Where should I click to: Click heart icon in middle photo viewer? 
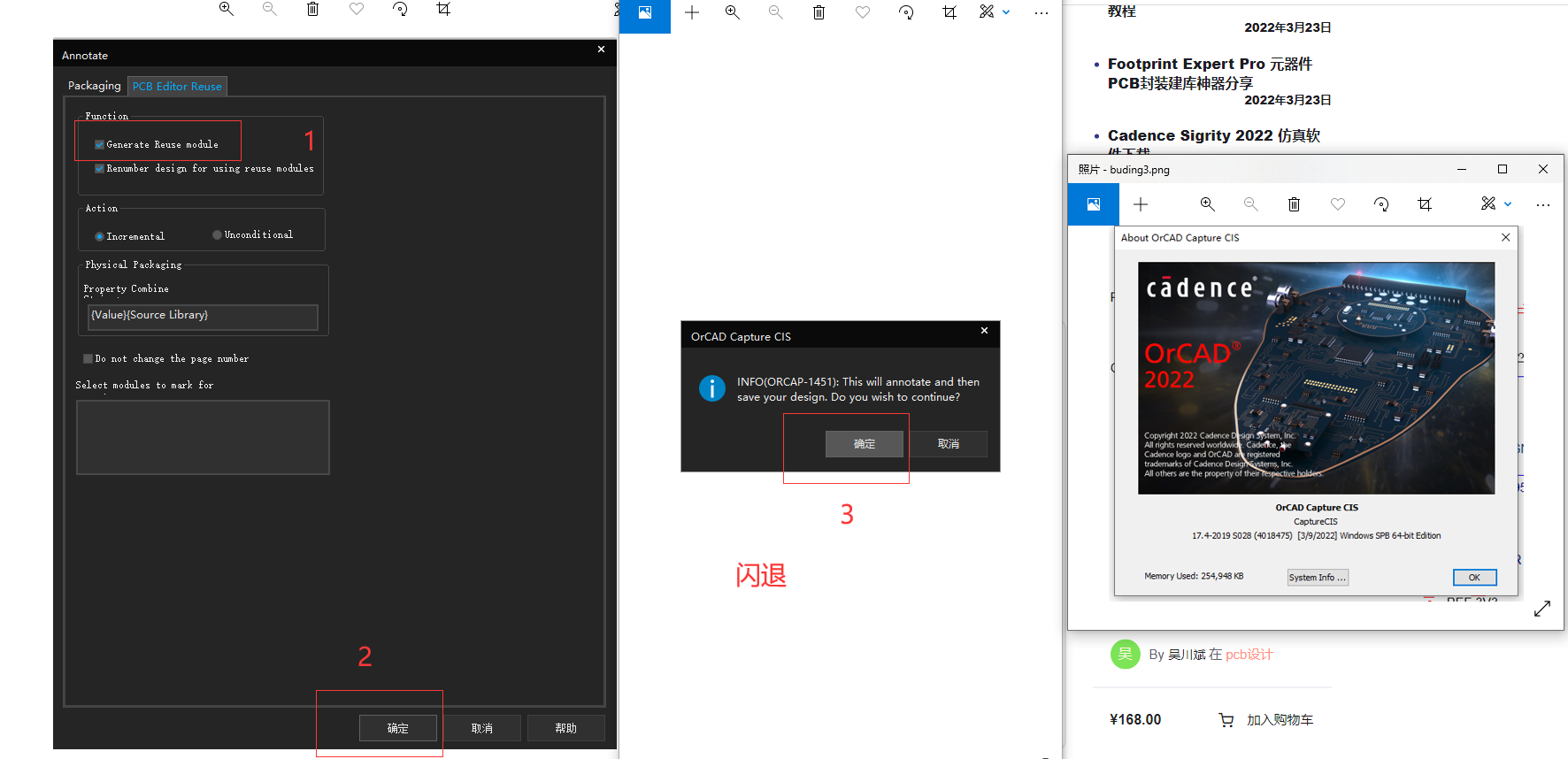click(x=863, y=12)
